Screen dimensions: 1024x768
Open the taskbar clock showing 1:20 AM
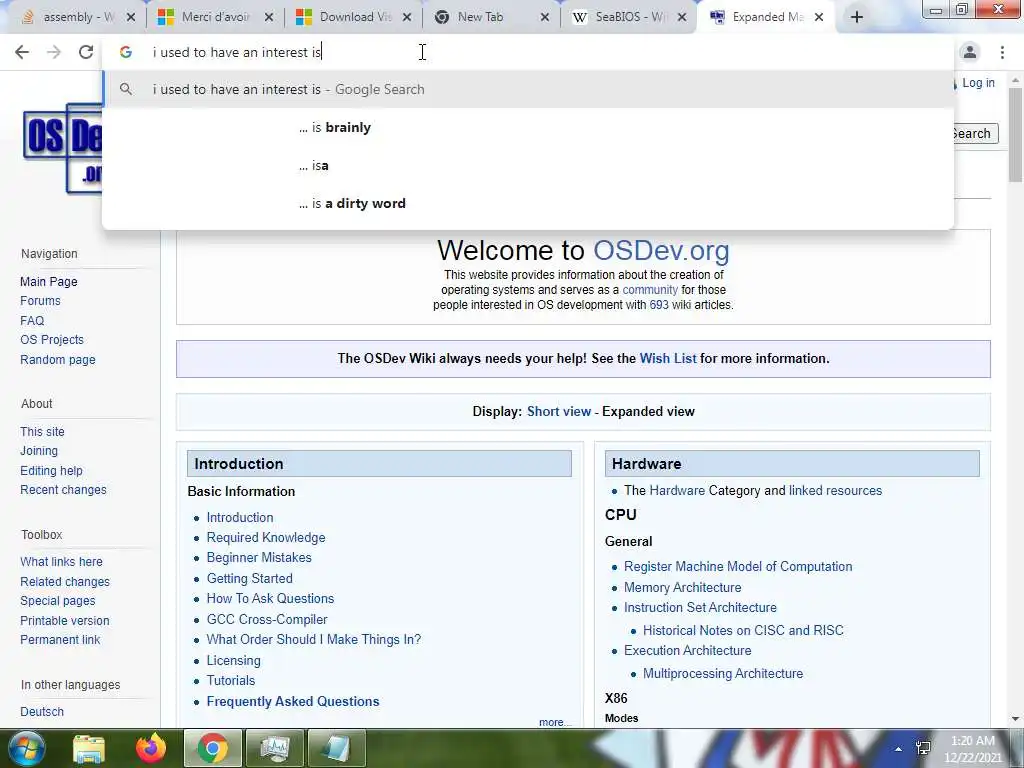(x=972, y=749)
